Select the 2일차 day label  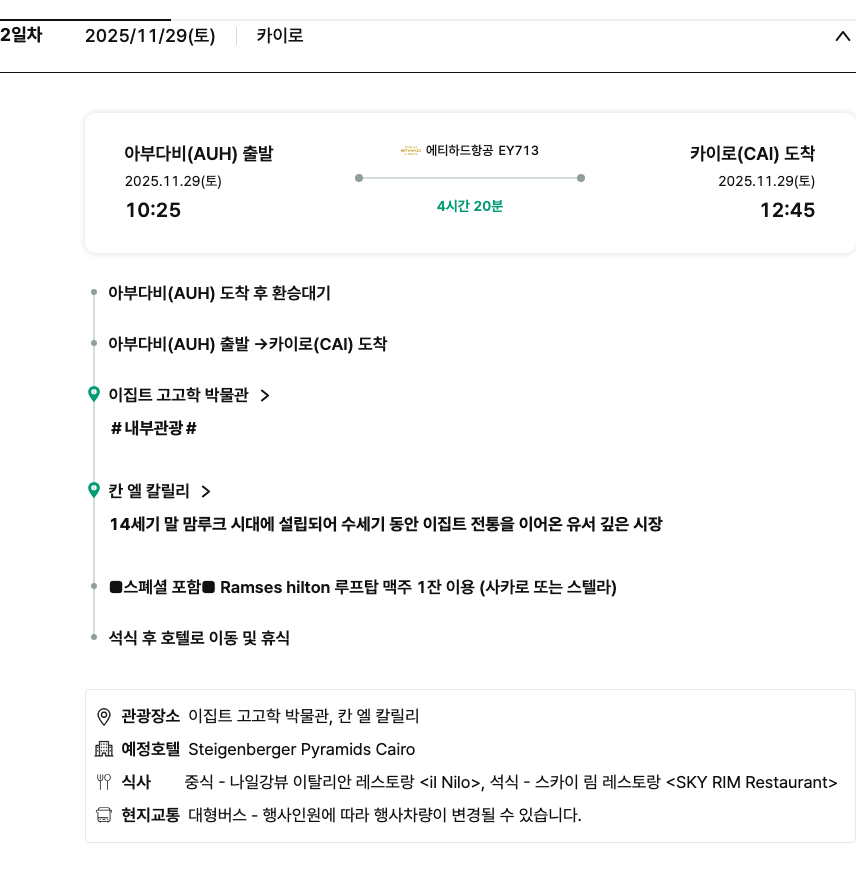click(21, 35)
